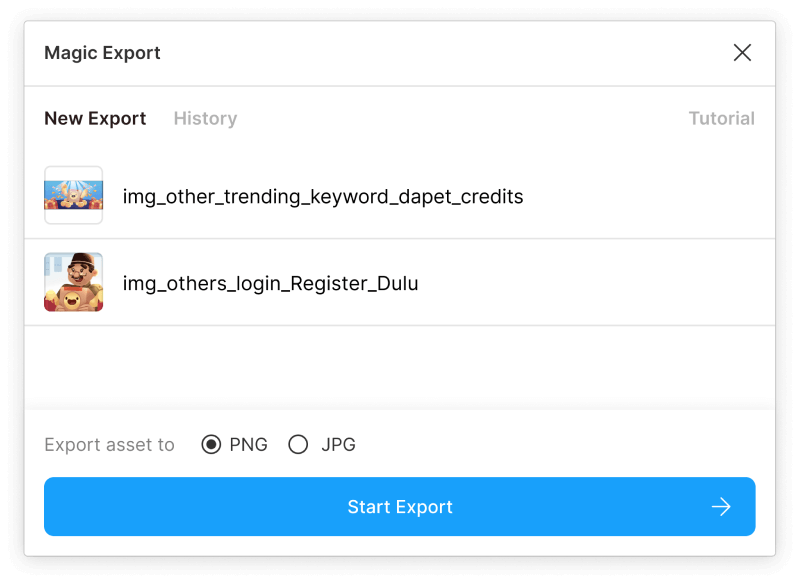The height and width of the screenshot is (582, 798).
Task: Choose the JPG radio button
Action: coord(298,445)
